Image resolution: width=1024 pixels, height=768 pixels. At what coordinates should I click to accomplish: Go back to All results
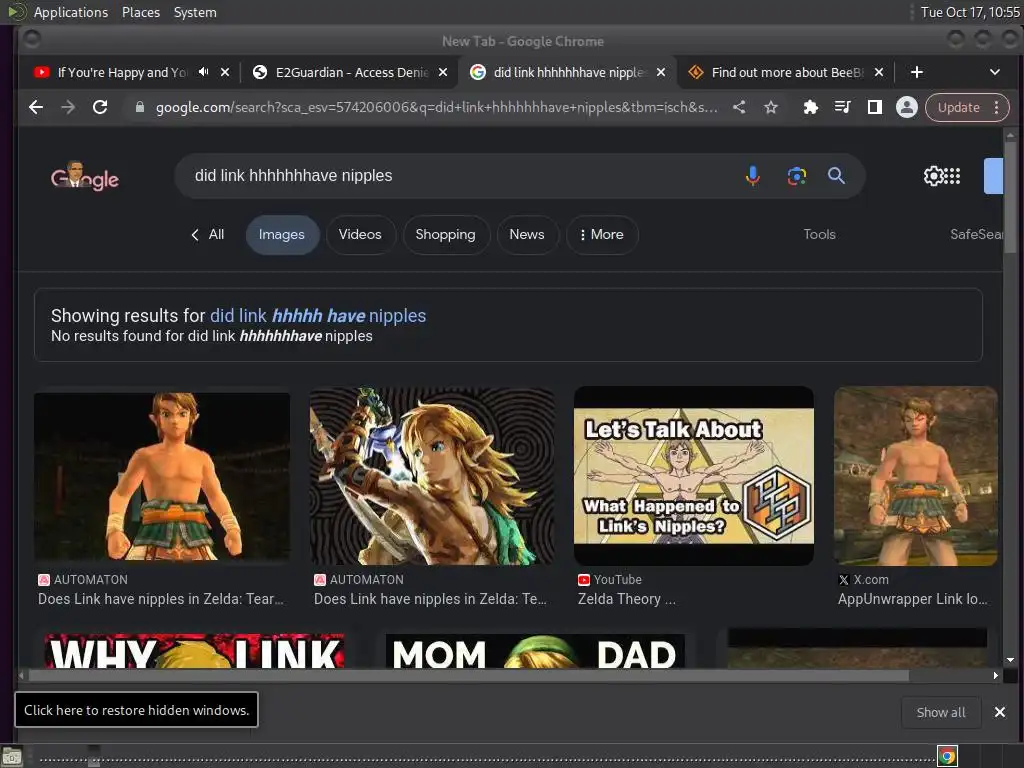(x=208, y=234)
